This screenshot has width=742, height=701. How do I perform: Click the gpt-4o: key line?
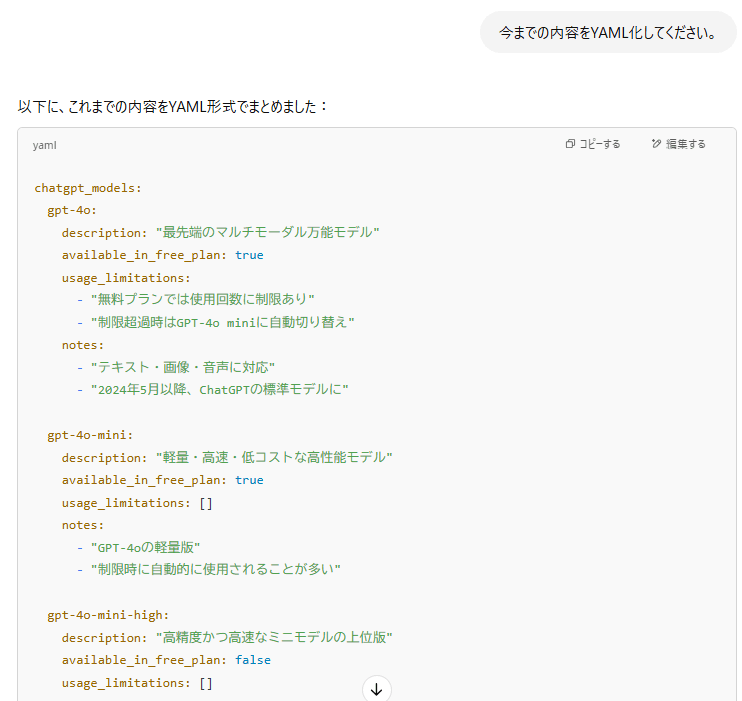(72, 210)
